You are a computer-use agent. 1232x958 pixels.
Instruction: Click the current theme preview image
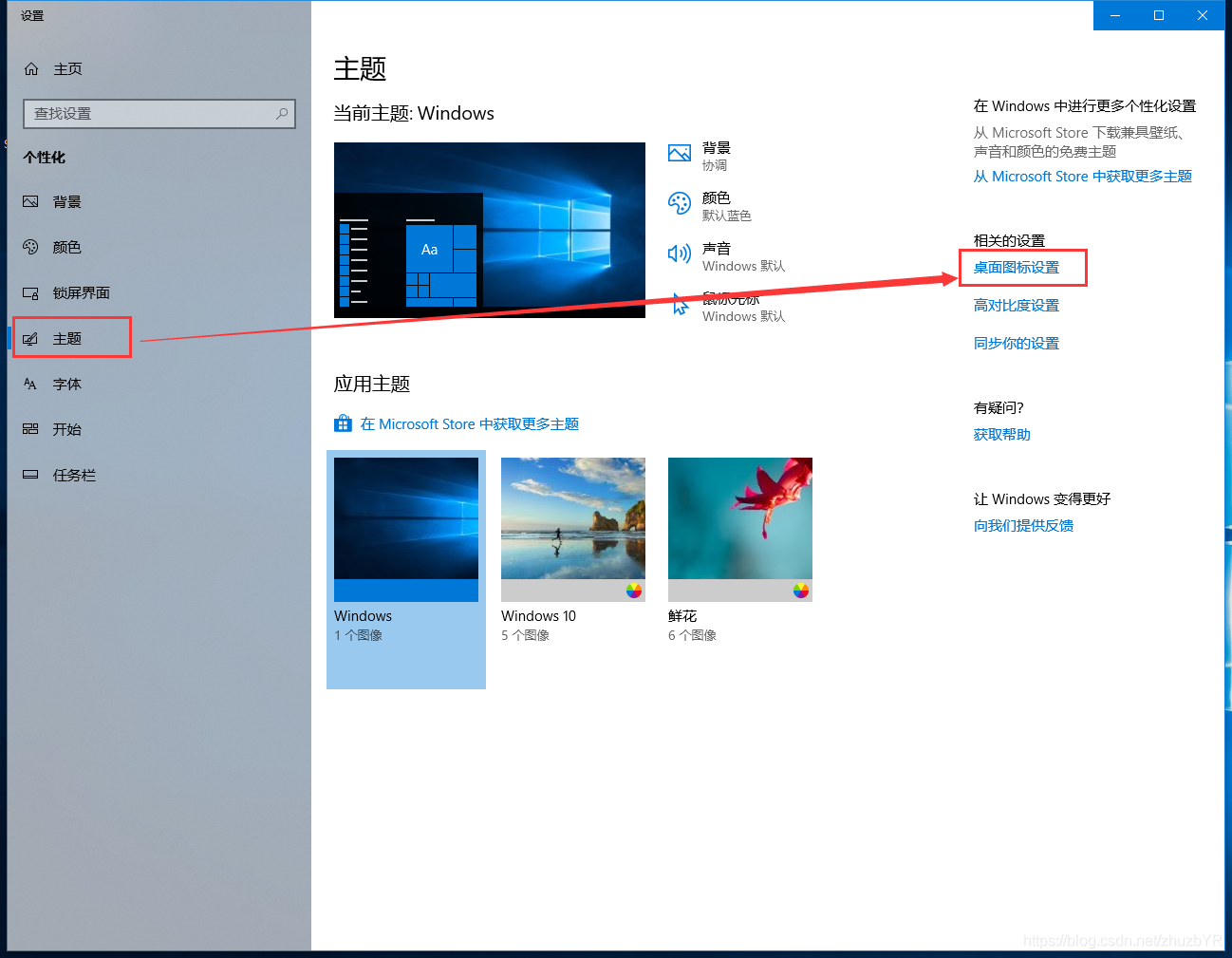(490, 230)
